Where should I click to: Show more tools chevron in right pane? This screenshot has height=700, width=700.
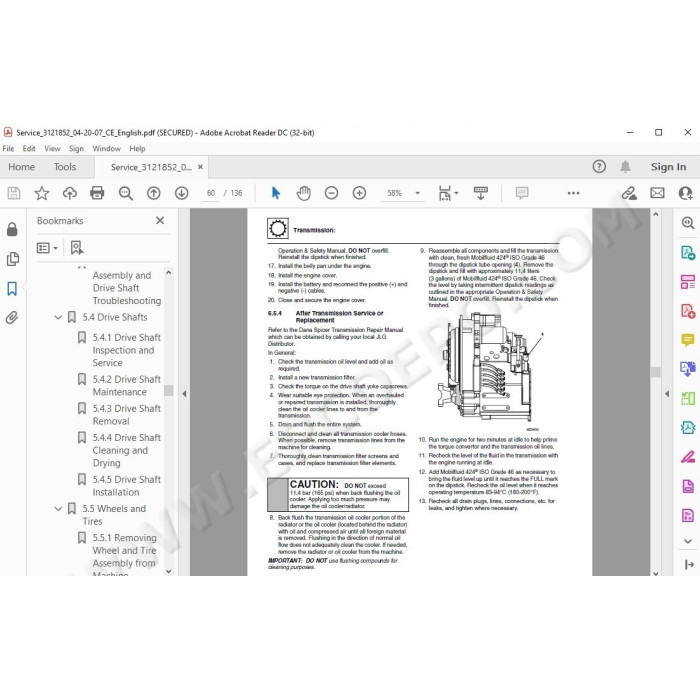pyautogui.click(x=688, y=541)
